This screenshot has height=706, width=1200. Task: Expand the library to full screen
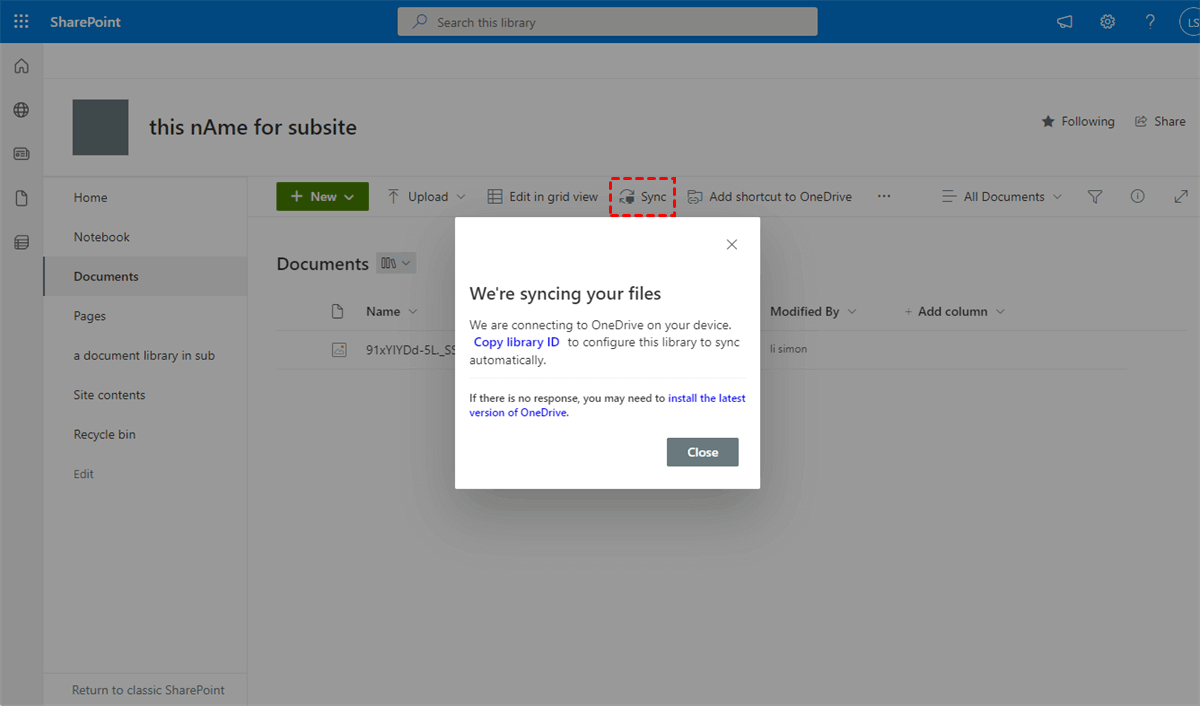coord(1180,196)
